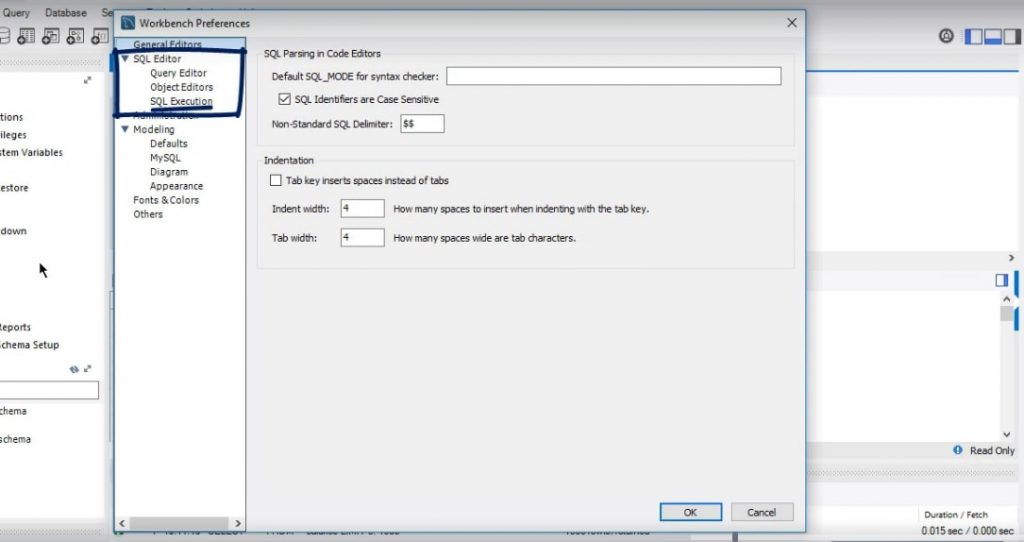Toggle the left sidebar panel layout icon
Viewport: 1024px width, 542px height.
click(974, 36)
